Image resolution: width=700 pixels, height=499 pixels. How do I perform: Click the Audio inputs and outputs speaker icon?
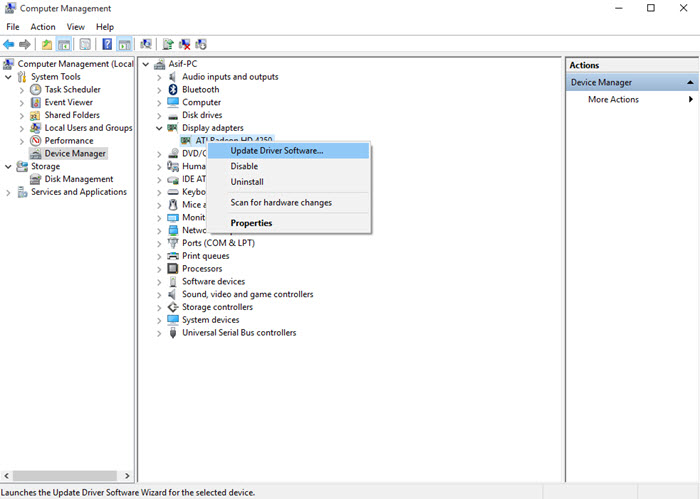173,77
